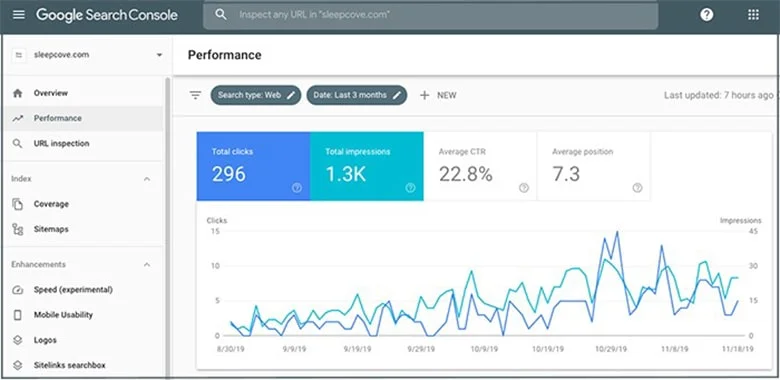Open the Help question mark icon
This screenshot has height=380, width=780.
tap(707, 15)
